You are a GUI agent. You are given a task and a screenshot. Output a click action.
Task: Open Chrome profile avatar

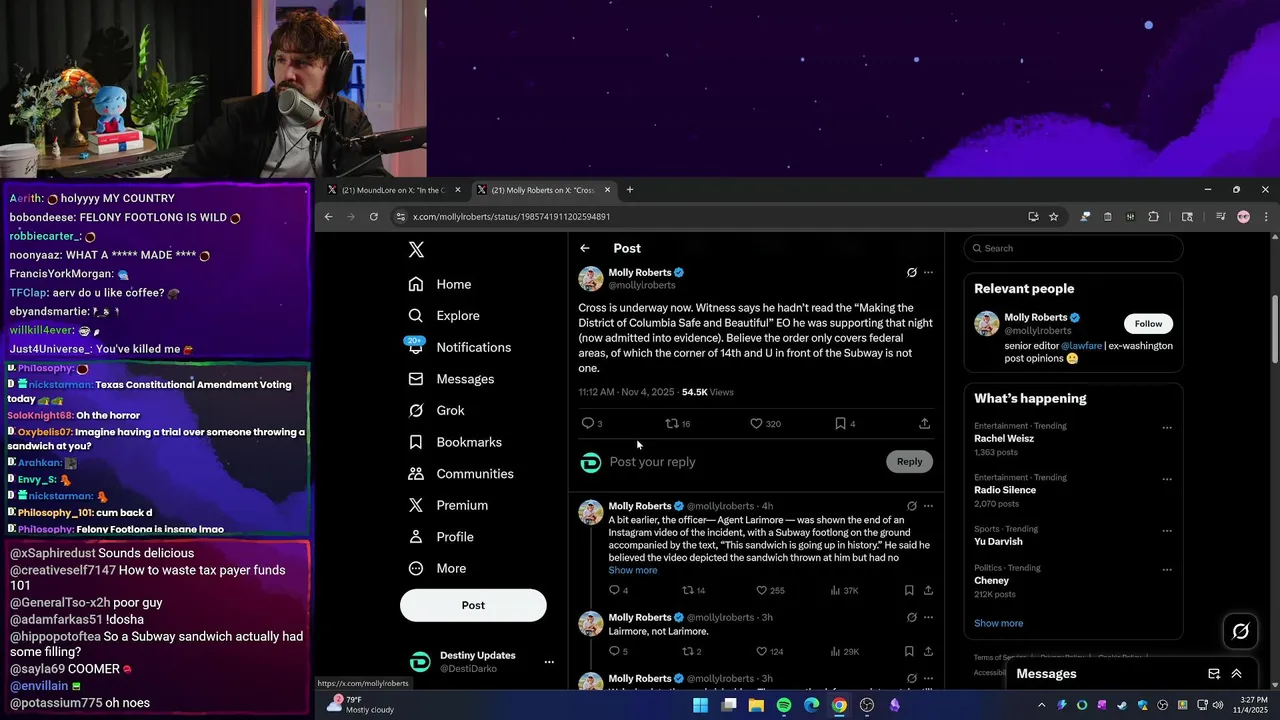pyautogui.click(x=1243, y=216)
